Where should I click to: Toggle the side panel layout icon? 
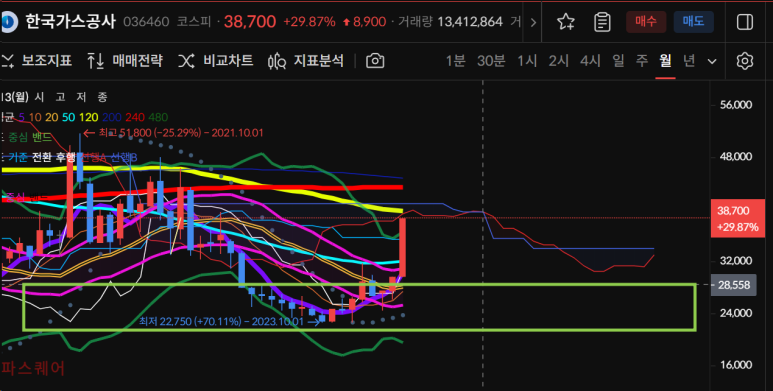click(744, 22)
